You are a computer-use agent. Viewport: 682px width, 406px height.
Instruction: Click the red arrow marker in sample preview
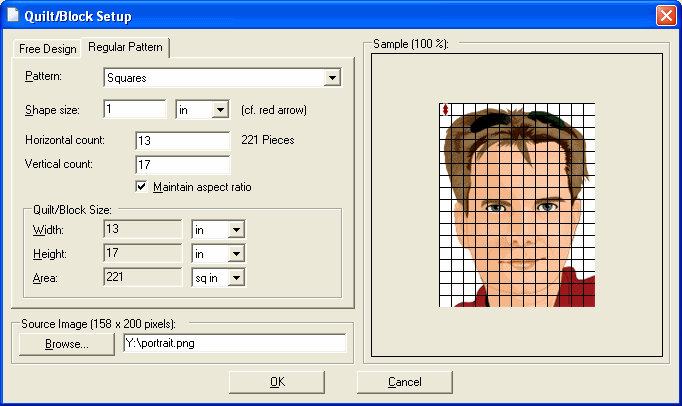[x=445, y=109]
